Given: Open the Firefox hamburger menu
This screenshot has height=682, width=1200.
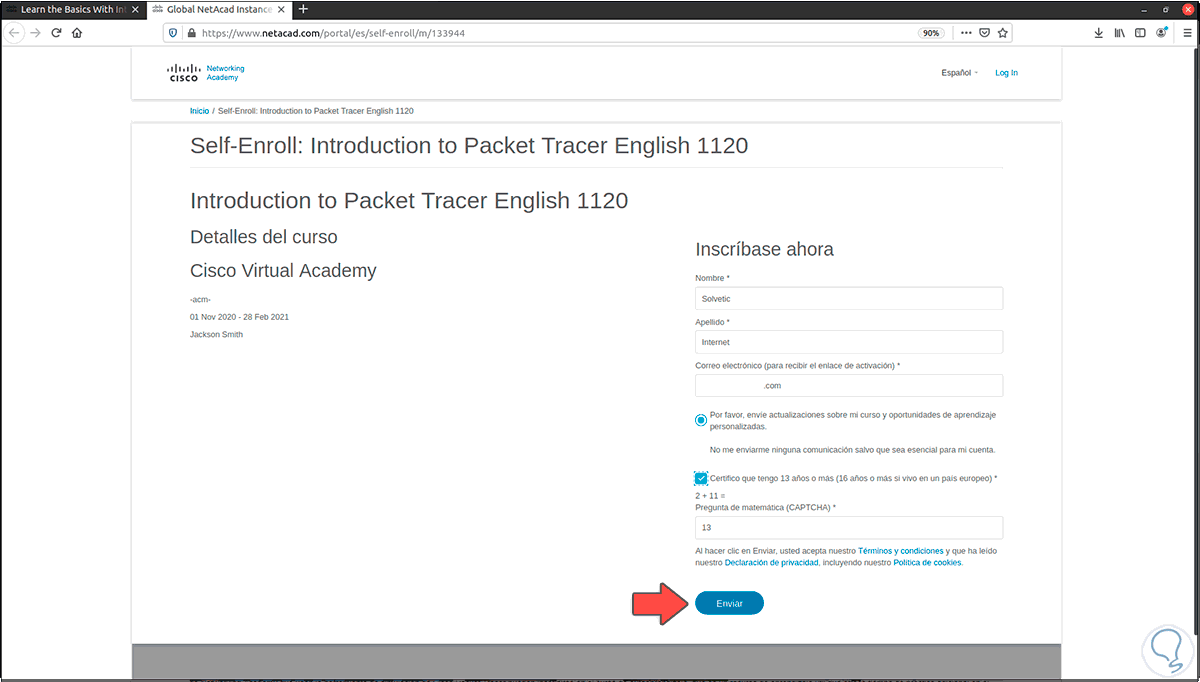Looking at the screenshot, I should click(x=1185, y=32).
